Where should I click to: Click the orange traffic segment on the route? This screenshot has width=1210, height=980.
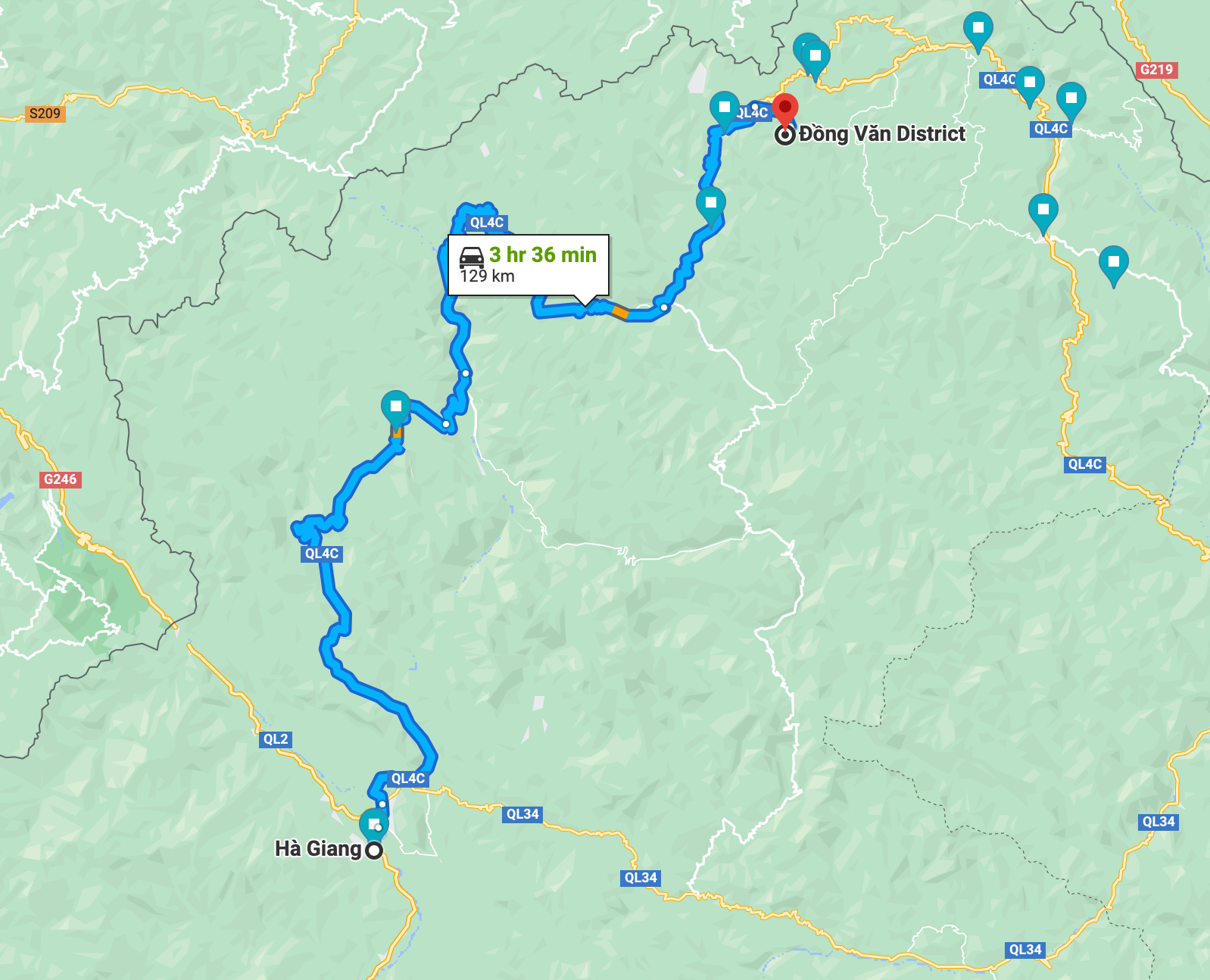coord(620,311)
